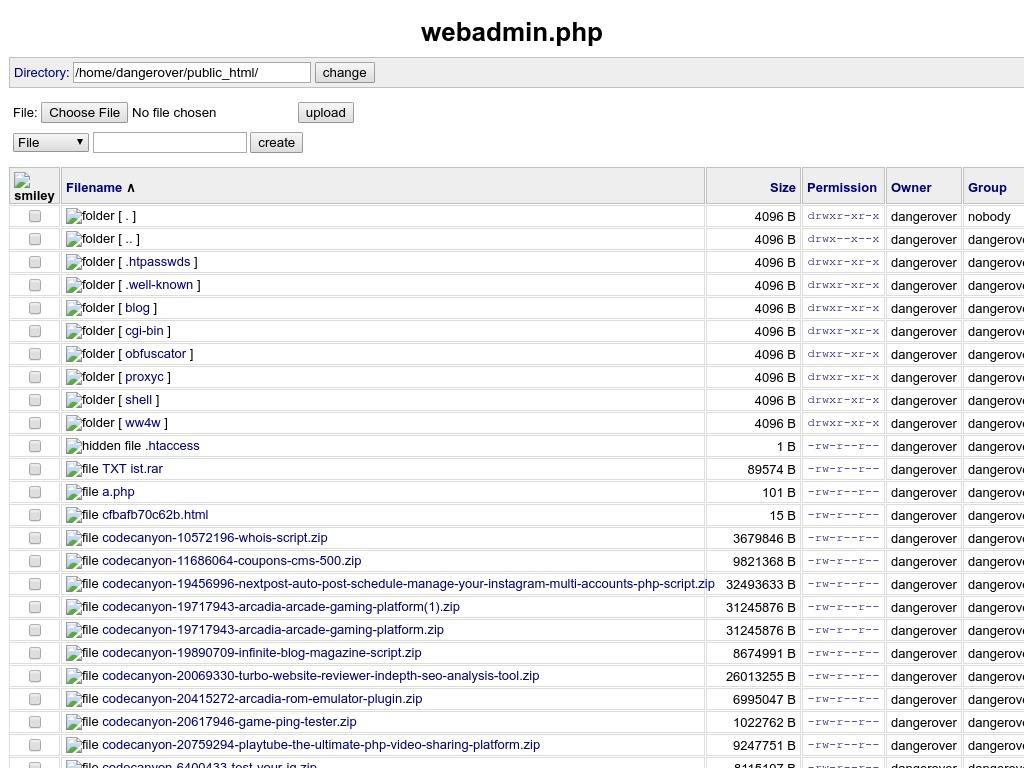This screenshot has height=768, width=1024.
Task: Focus the new file name input field
Action: point(170,142)
